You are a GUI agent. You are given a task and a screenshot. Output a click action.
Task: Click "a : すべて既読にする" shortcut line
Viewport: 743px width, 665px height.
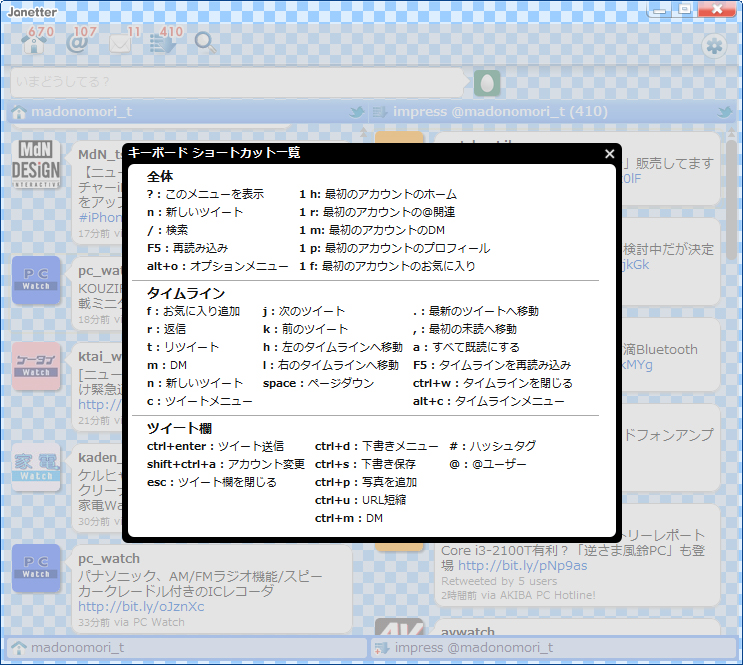[466, 347]
